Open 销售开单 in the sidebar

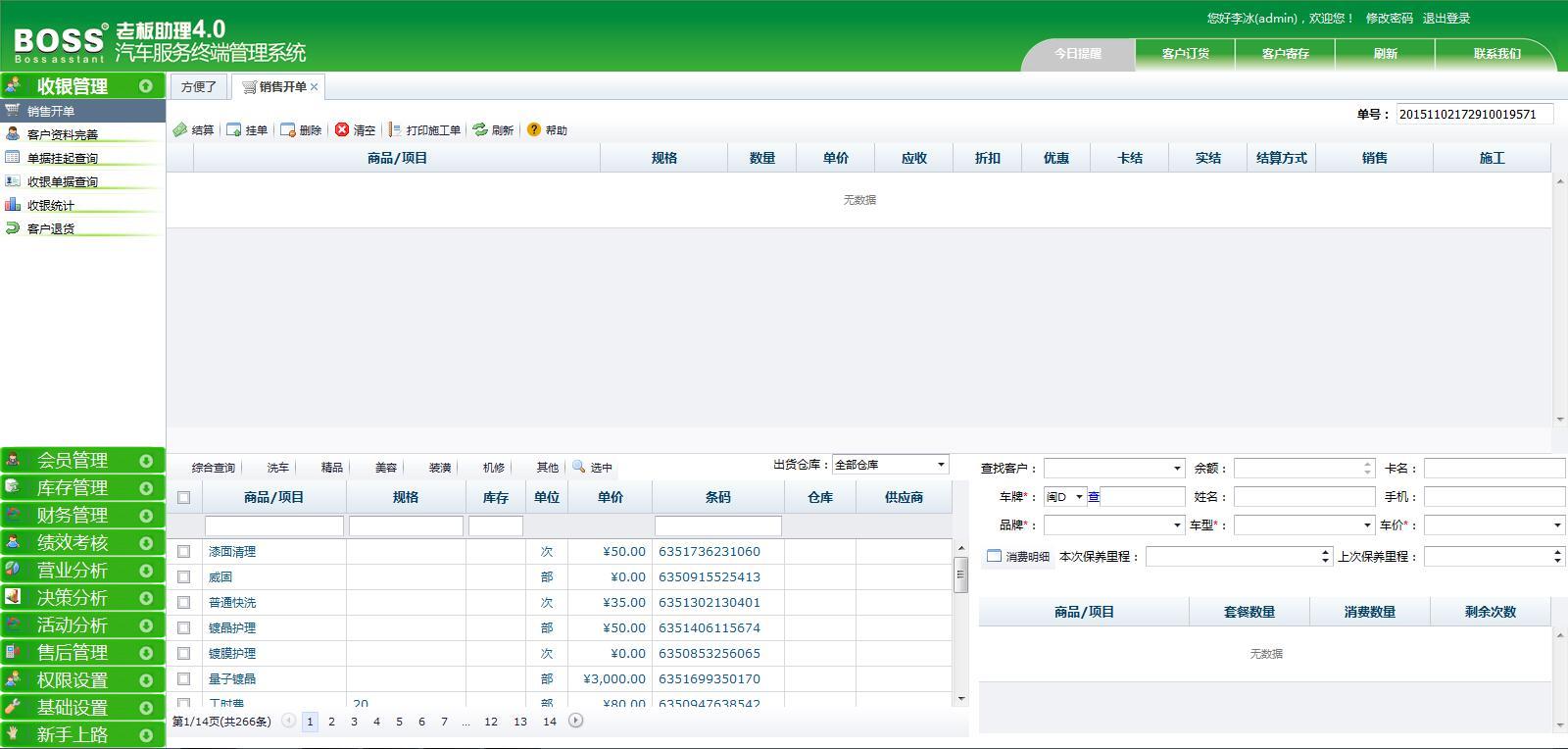[x=82, y=111]
